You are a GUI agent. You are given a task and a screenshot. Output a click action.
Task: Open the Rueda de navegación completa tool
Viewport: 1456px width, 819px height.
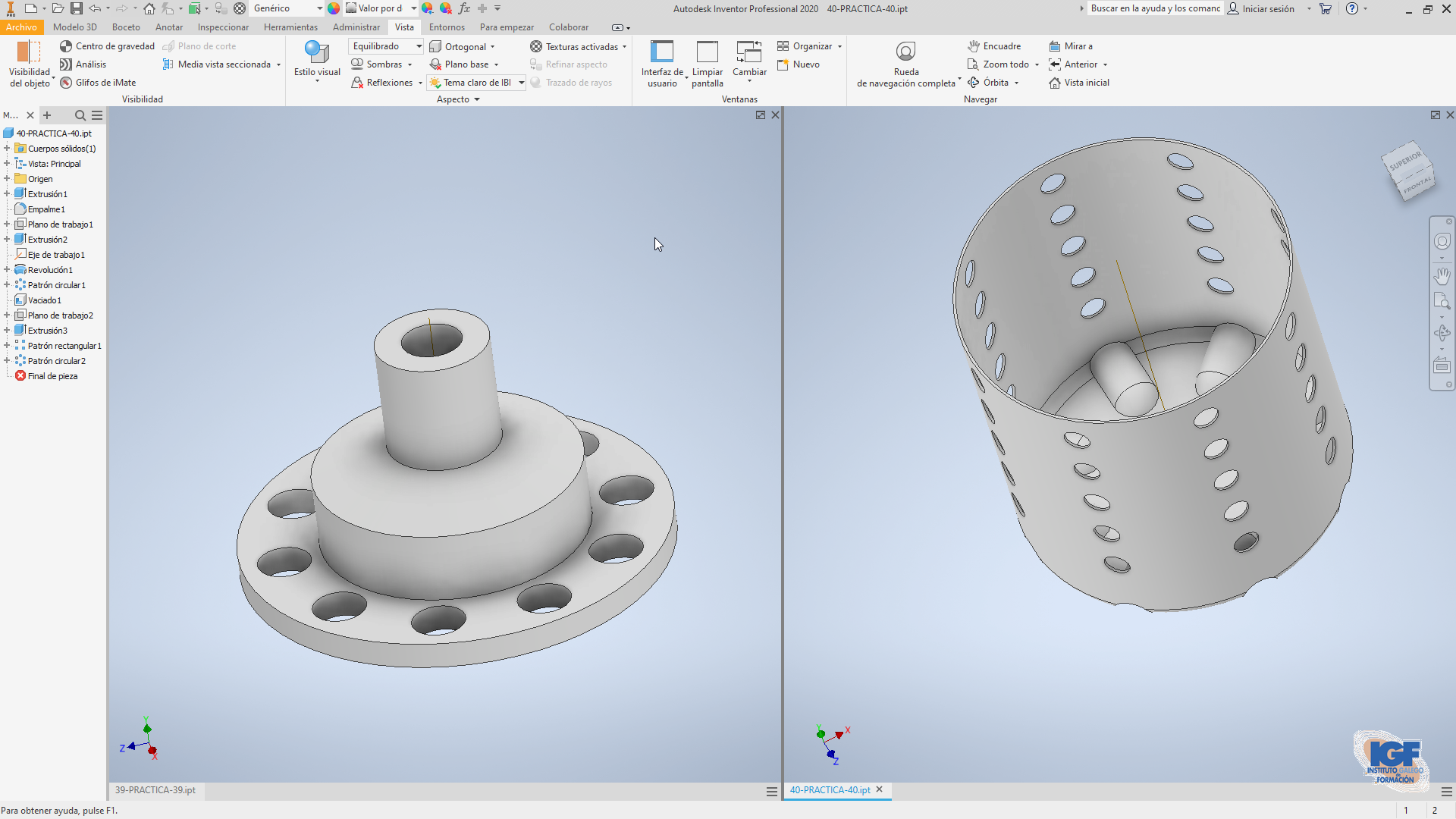tap(905, 51)
